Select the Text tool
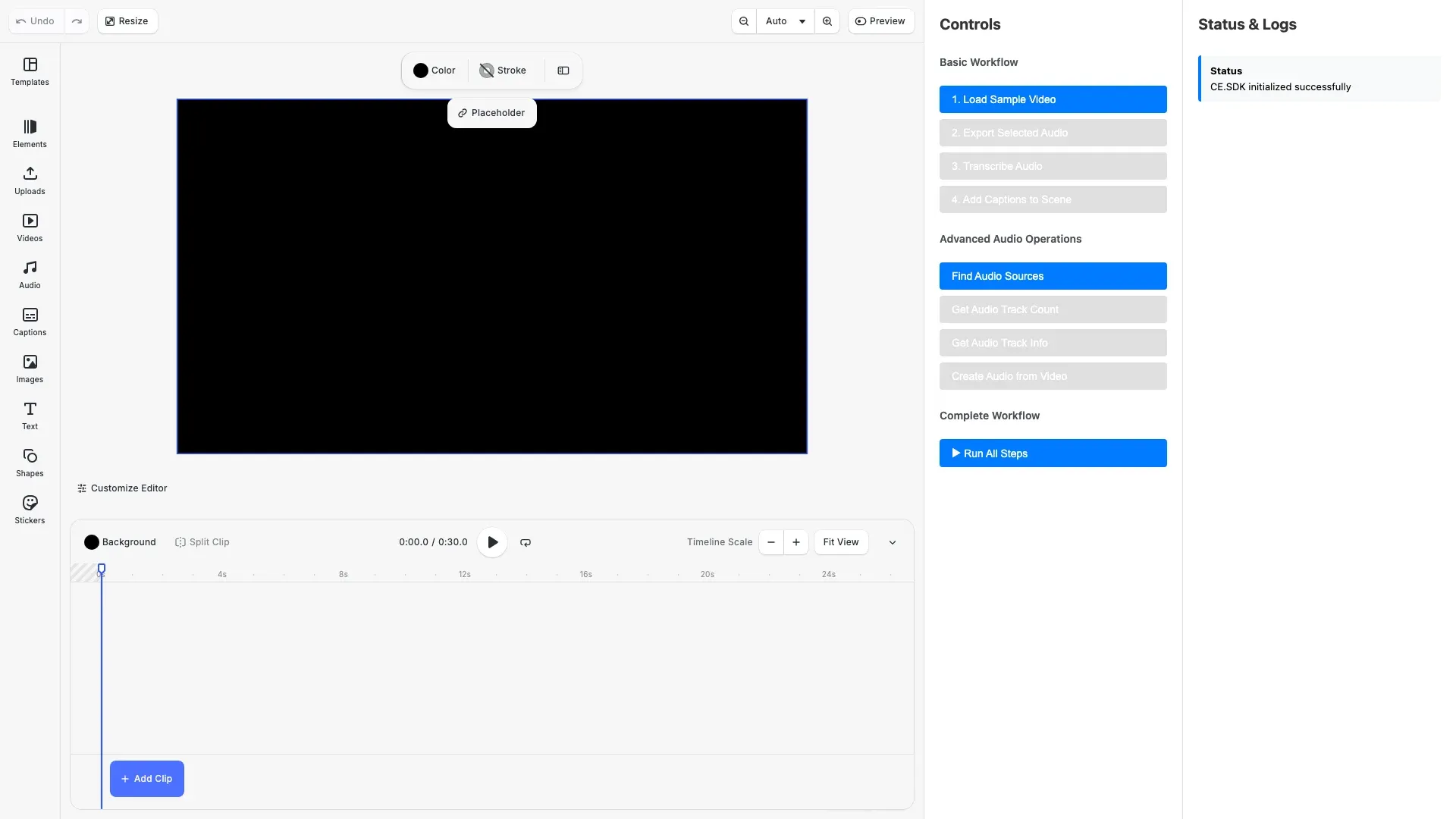This screenshot has height=819, width=1456. pos(29,415)
